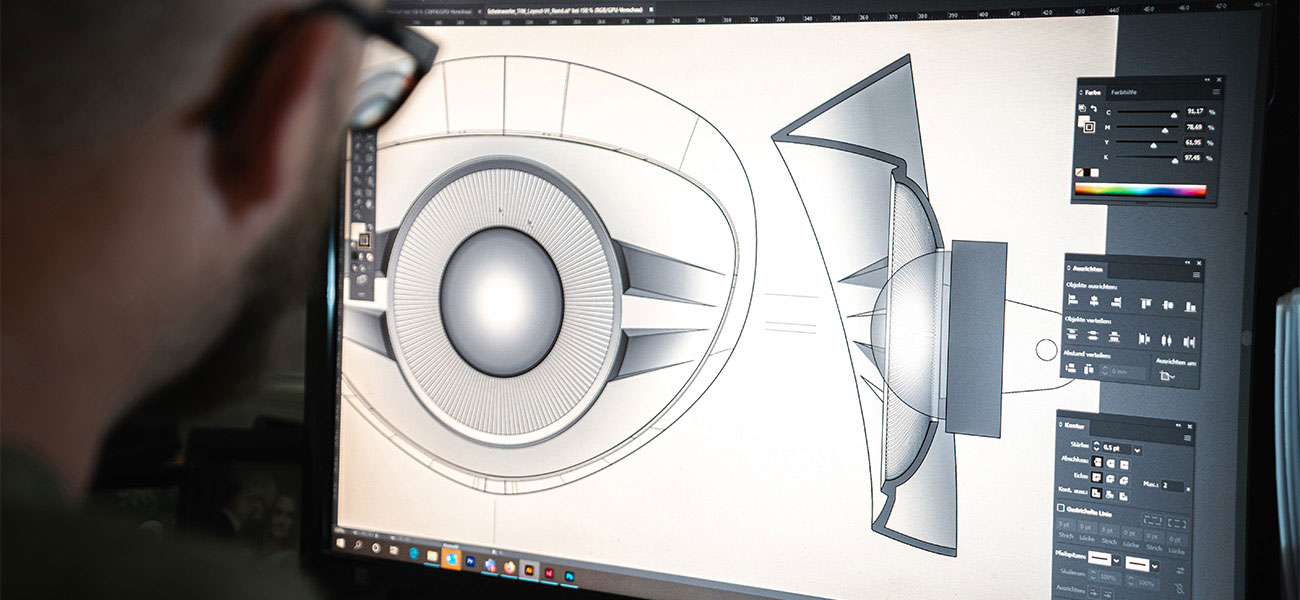Click the Y yellow value field

click(1193, 143)
